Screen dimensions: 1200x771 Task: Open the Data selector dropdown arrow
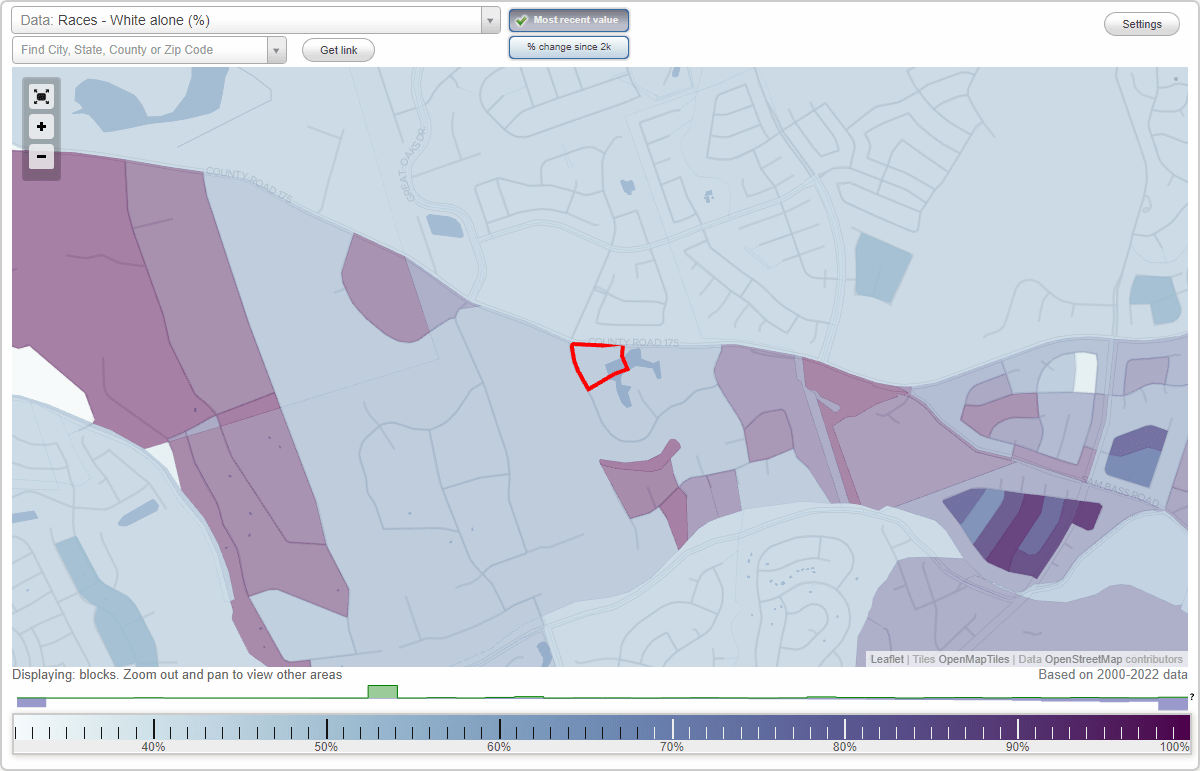point(490,20)
